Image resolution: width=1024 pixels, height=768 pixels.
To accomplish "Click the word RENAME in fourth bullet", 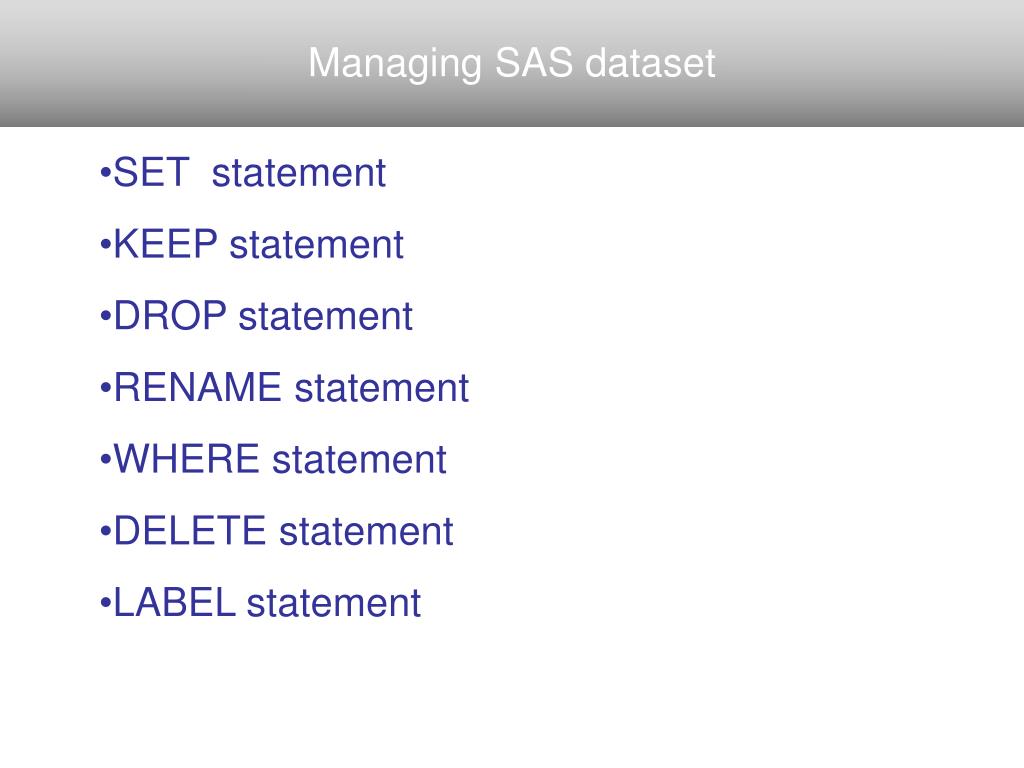I will coord(198,387).
